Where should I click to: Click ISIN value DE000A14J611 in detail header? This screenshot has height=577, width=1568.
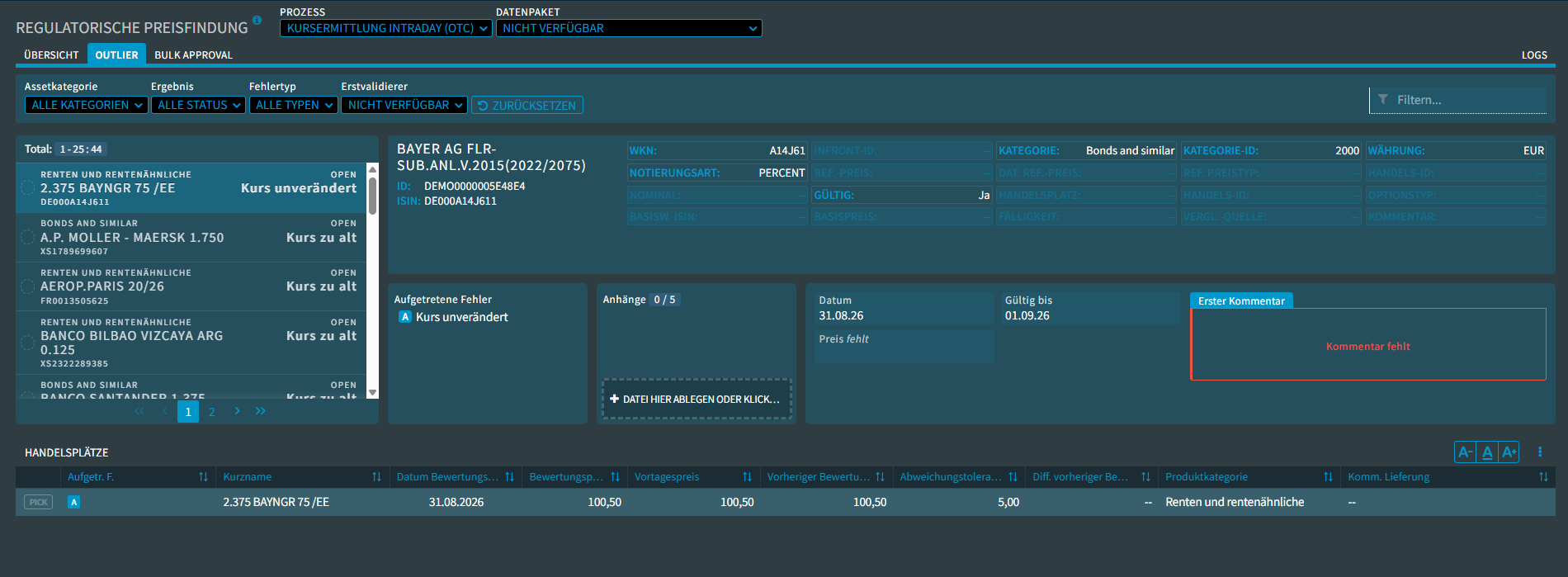tap(460, 201)
